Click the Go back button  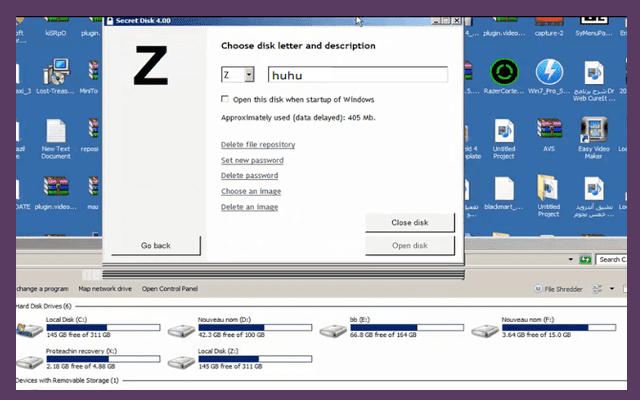[155, 245]
